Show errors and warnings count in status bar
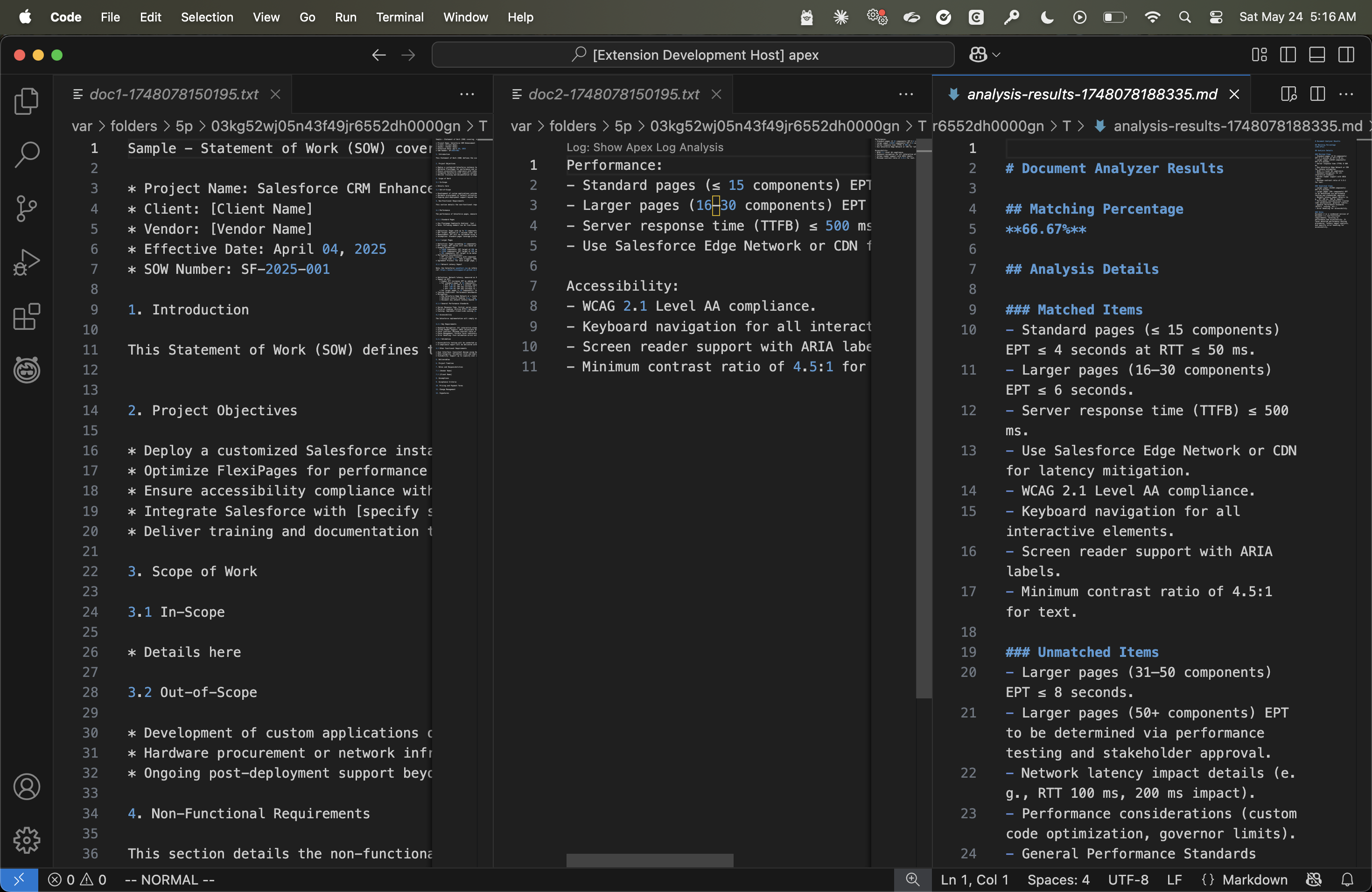Viewport: 1372px width, 892px height. [77, 880]
